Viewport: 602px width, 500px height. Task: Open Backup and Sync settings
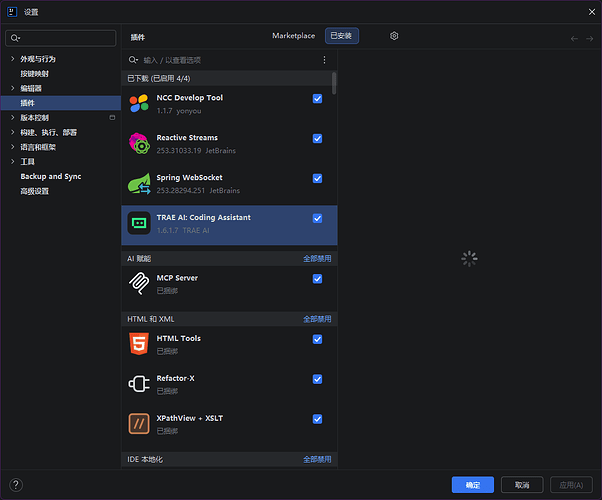click(51, 176)
